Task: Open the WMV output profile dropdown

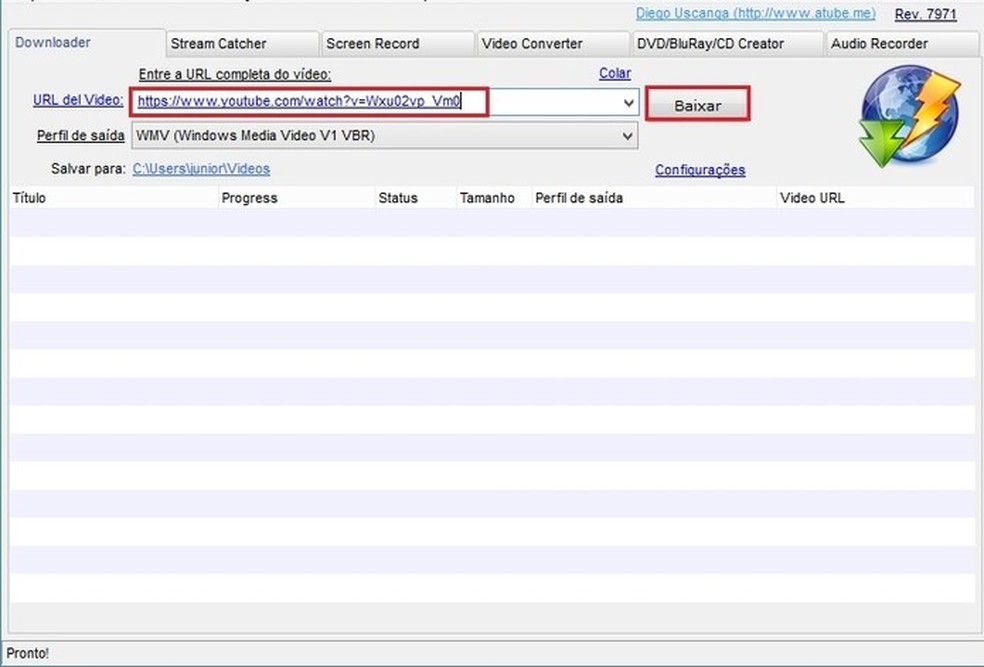Action: tap(384, 136)
